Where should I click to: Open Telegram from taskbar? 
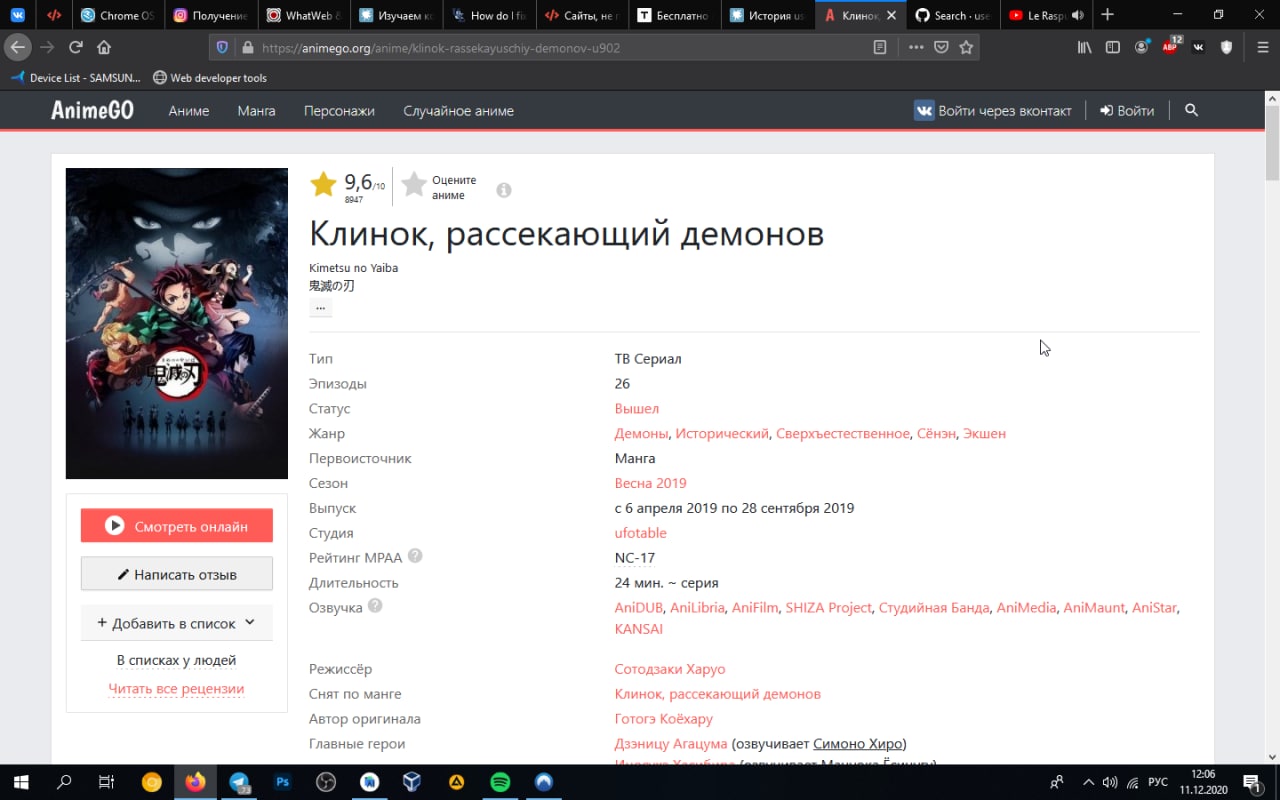[x=240, y=782]
